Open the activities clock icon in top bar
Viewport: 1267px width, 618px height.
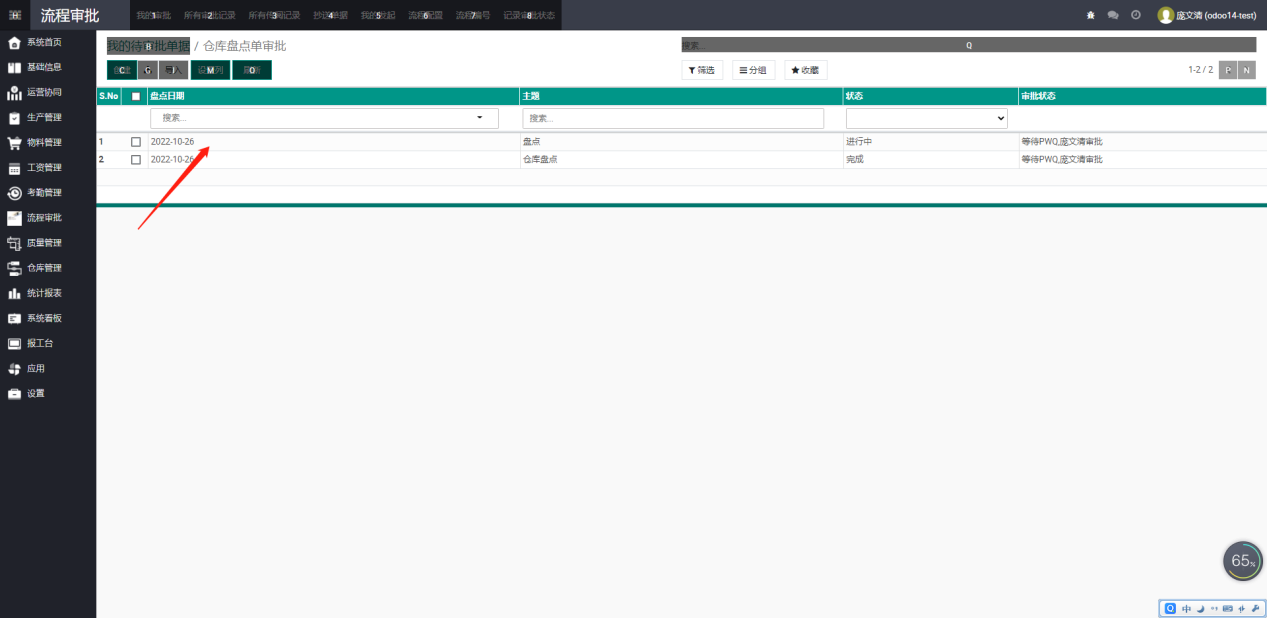[1135, 15]
